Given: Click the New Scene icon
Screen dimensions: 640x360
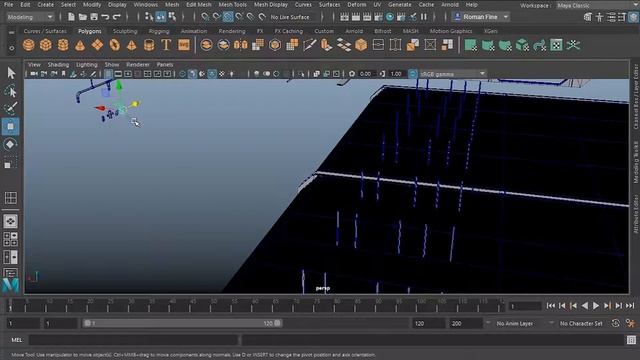Looking at the screenshot, I should (71, 17).
